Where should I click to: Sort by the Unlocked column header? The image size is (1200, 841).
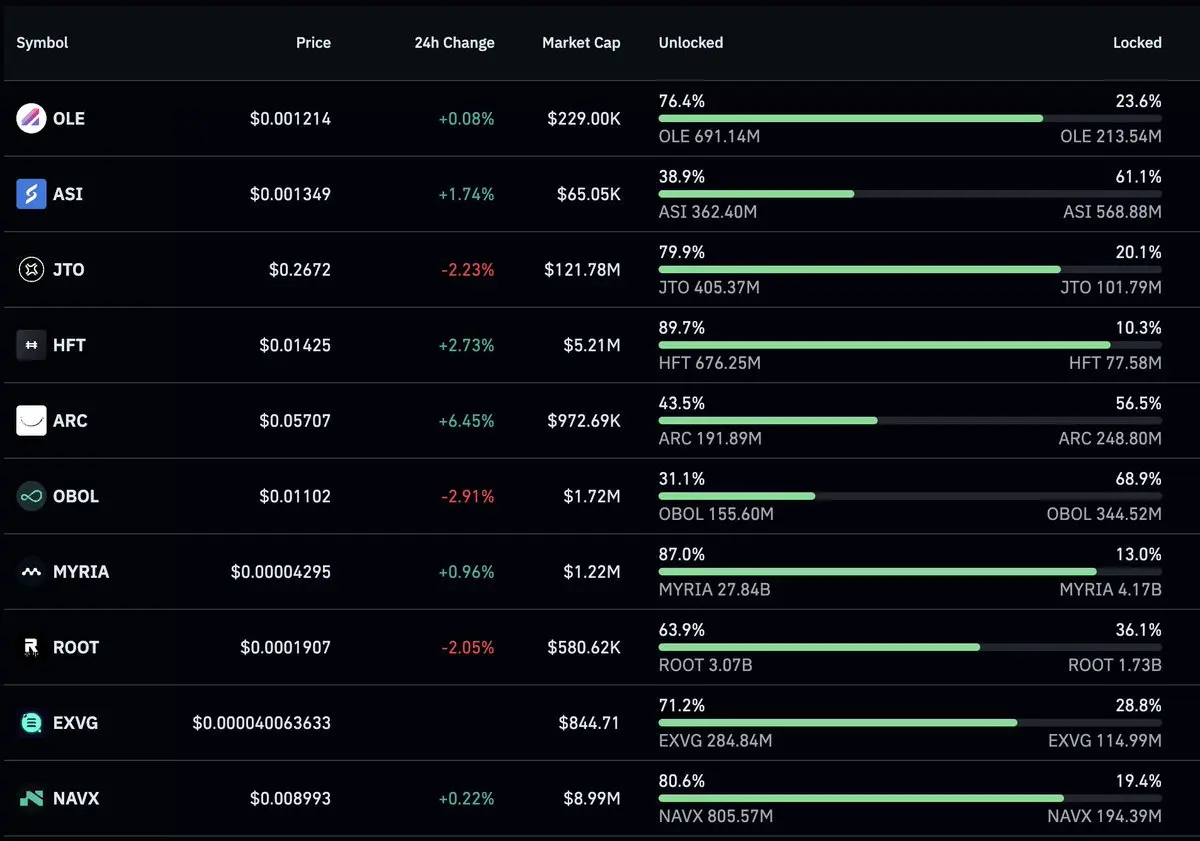click(x=691, y=43)
